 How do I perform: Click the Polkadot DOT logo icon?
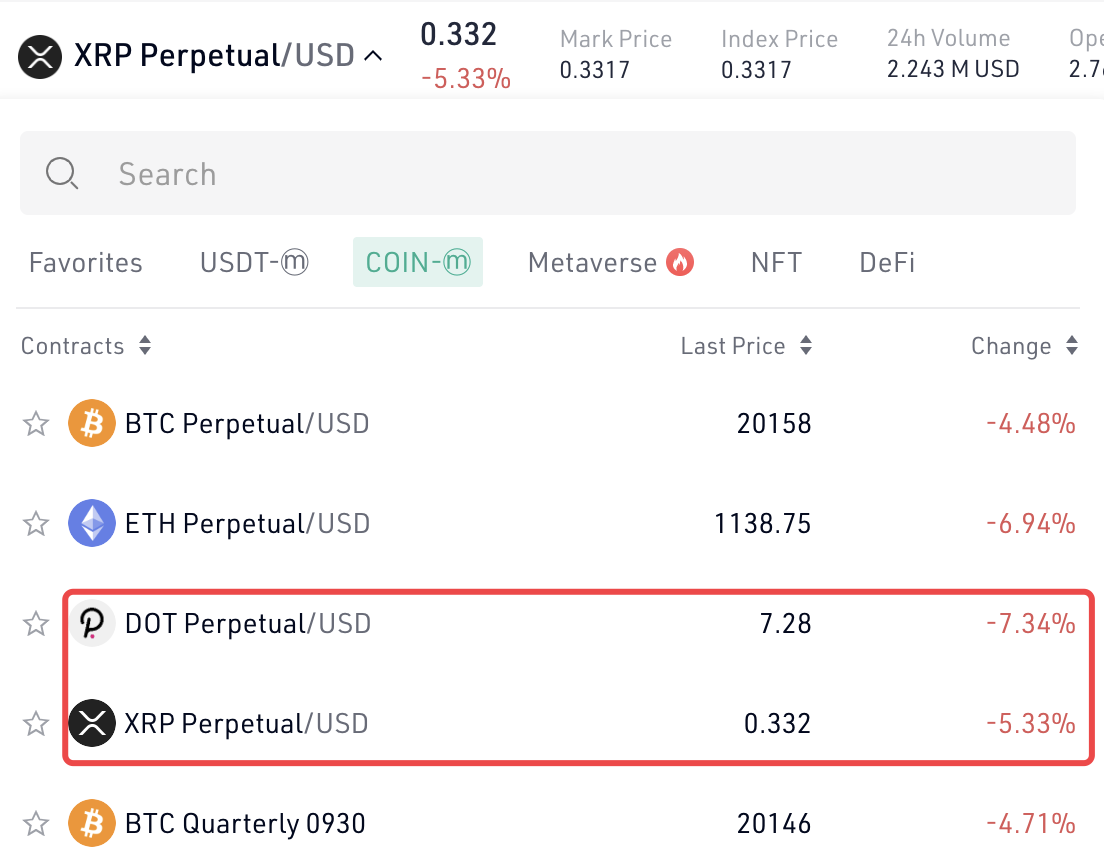[x=92, y=623]
